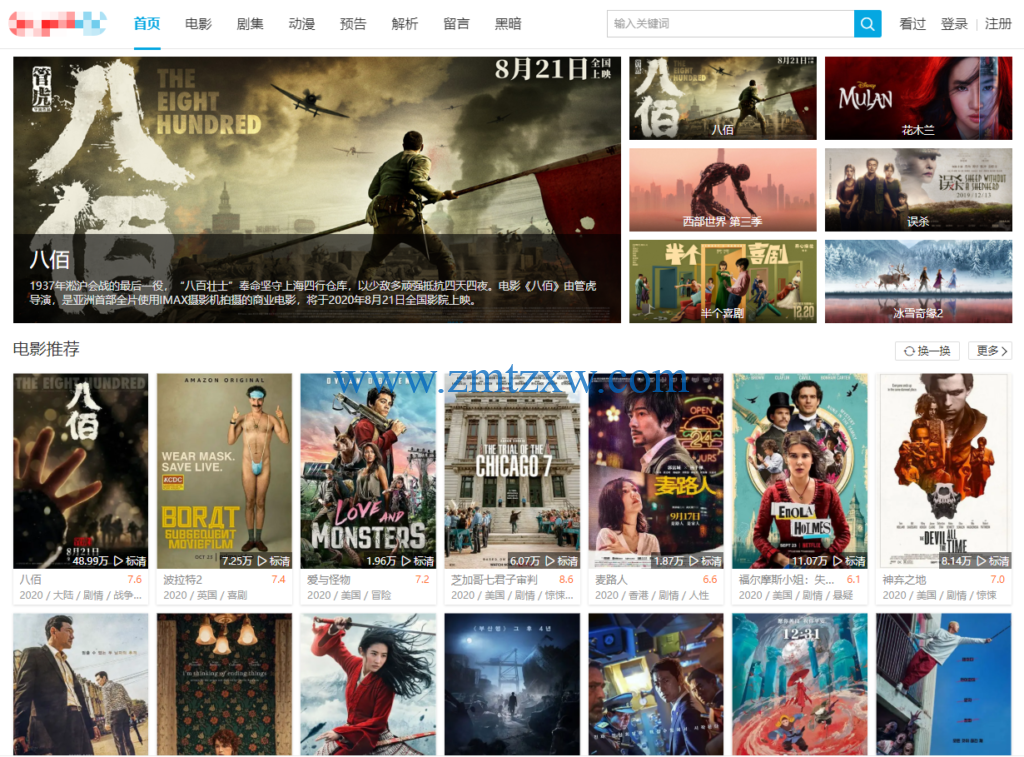The image size is (1024, 757).
Task: Click the 换一换 button
Action: coord(927,351)
